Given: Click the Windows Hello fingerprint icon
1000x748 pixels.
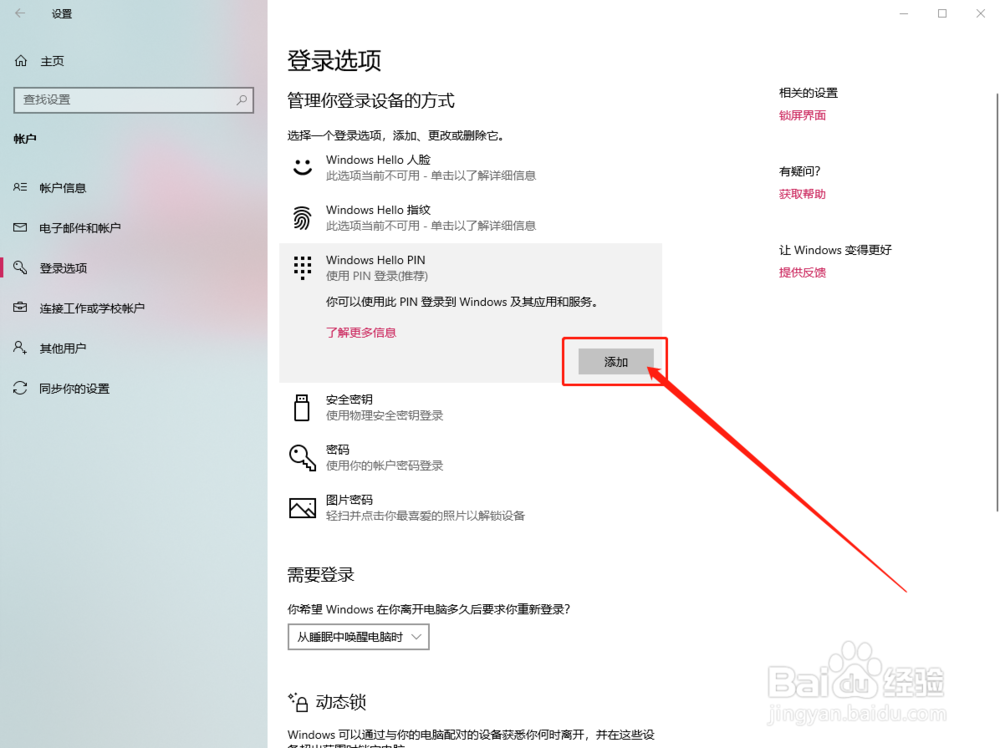Looking at the screenshot, I should 302,217.
